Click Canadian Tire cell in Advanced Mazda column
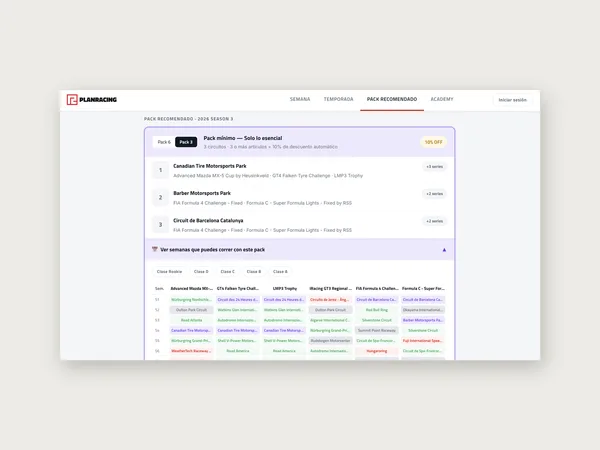Viewport: 600px width, 450px height. click(191, 330)
